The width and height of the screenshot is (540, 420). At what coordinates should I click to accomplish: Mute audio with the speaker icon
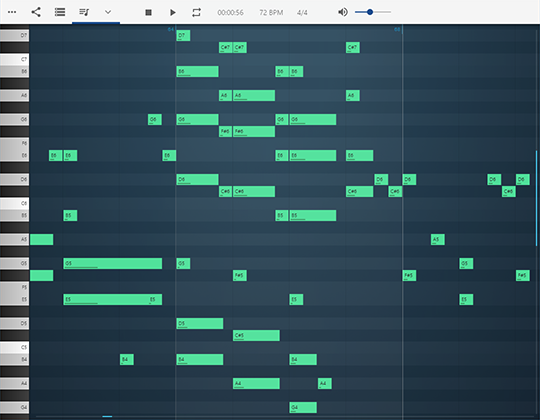[x=343, y=12]
